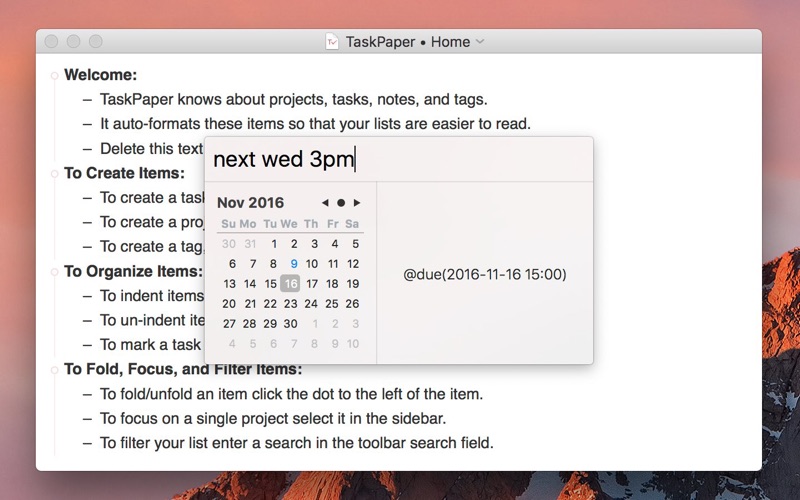Pick November 12 in the calendar

pos(353,264)
